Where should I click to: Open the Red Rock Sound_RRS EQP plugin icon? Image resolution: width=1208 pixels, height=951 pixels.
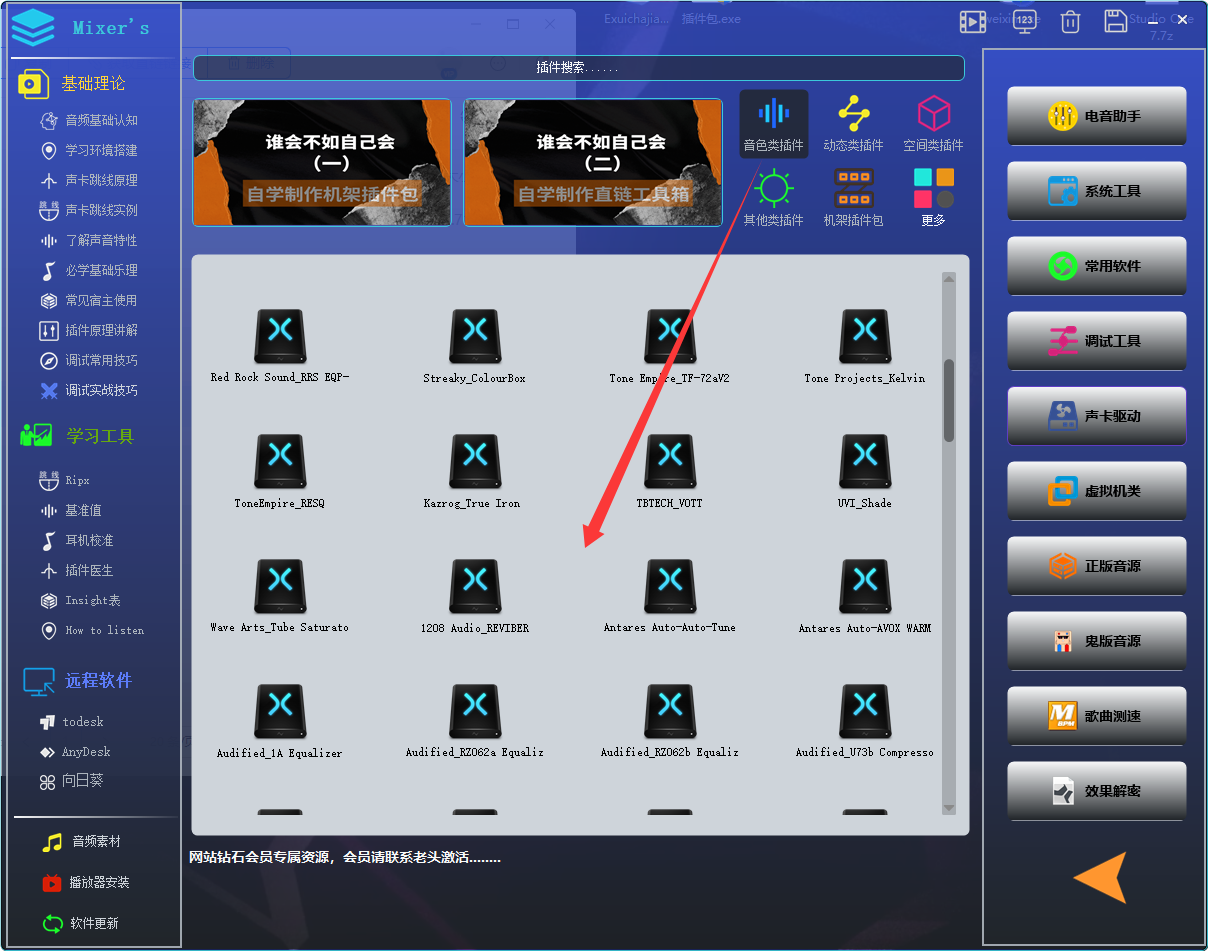(280, 336)
